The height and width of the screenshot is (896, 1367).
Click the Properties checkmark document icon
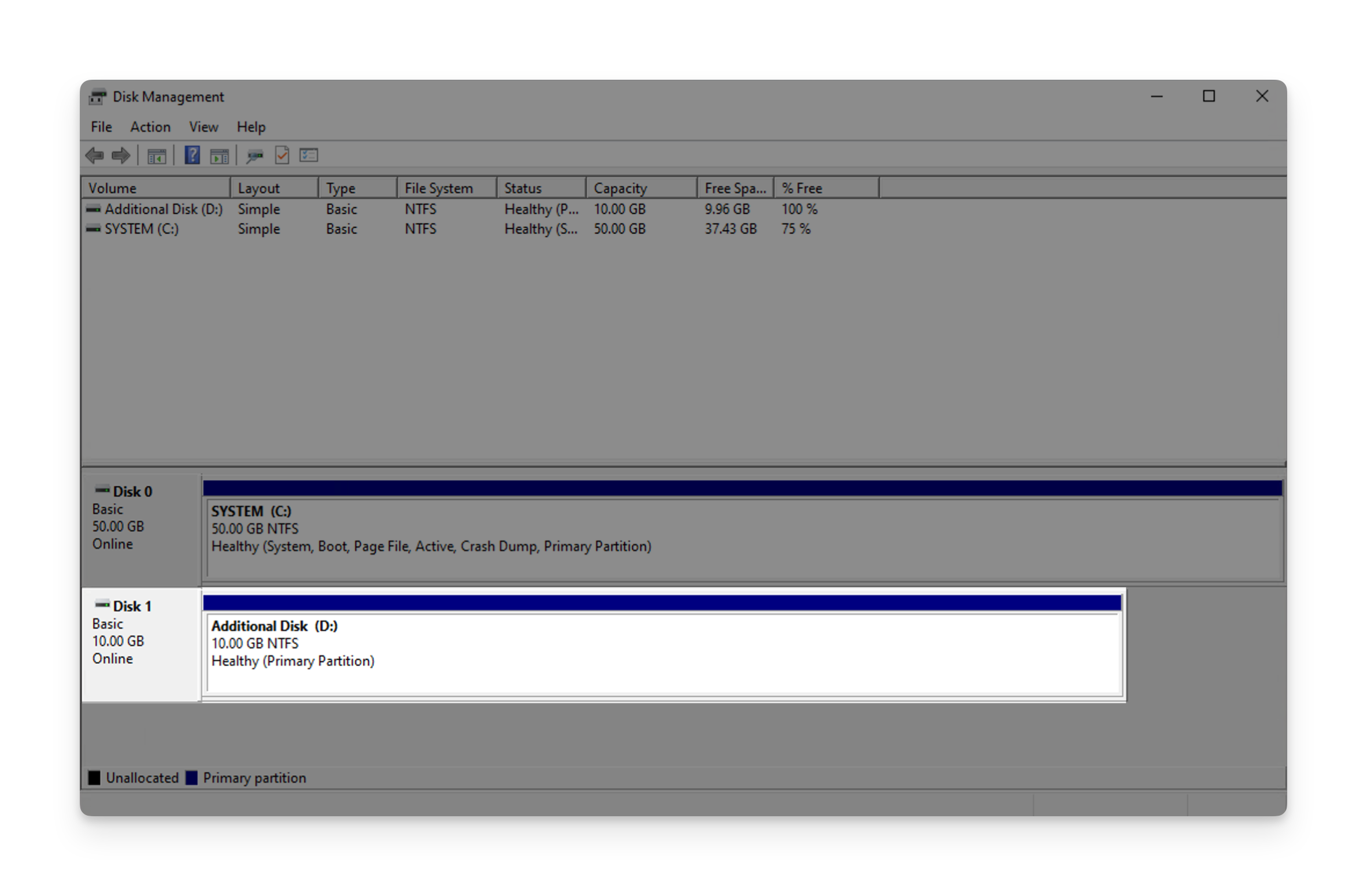pos(282,155)
